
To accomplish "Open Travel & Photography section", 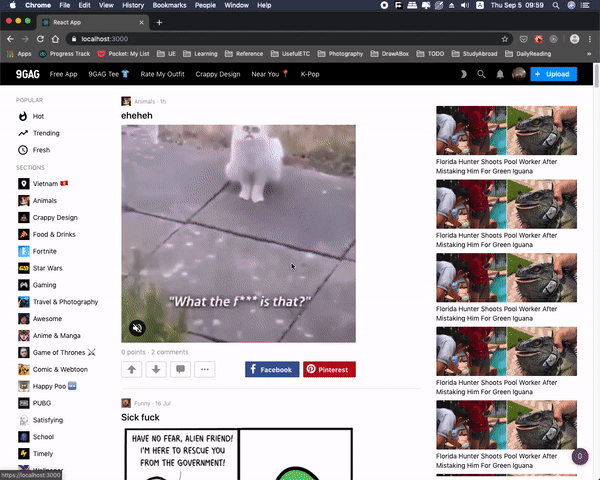I will [58, 302].
